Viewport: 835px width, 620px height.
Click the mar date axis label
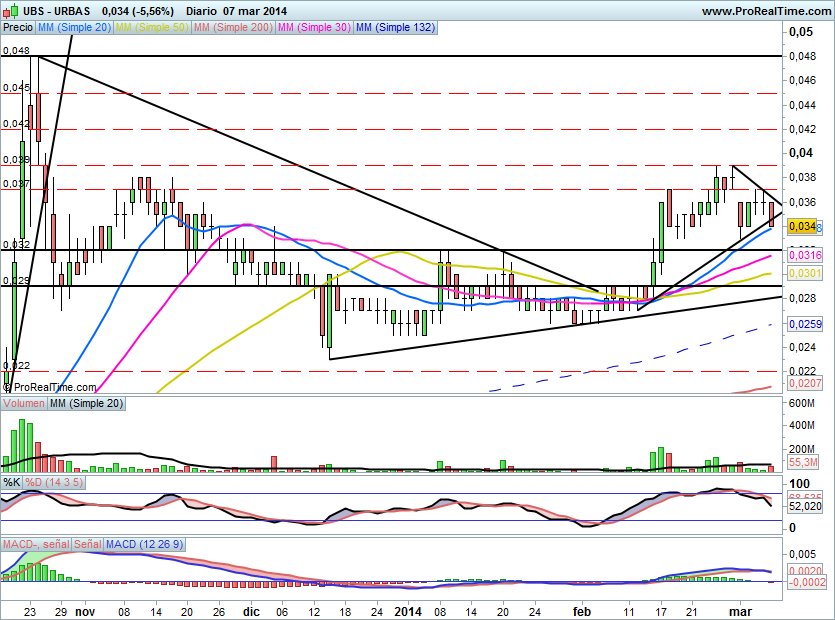coord(740,611)
